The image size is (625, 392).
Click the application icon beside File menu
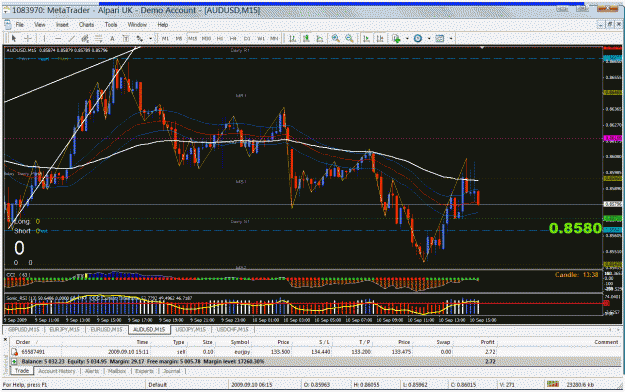[7, 25]
